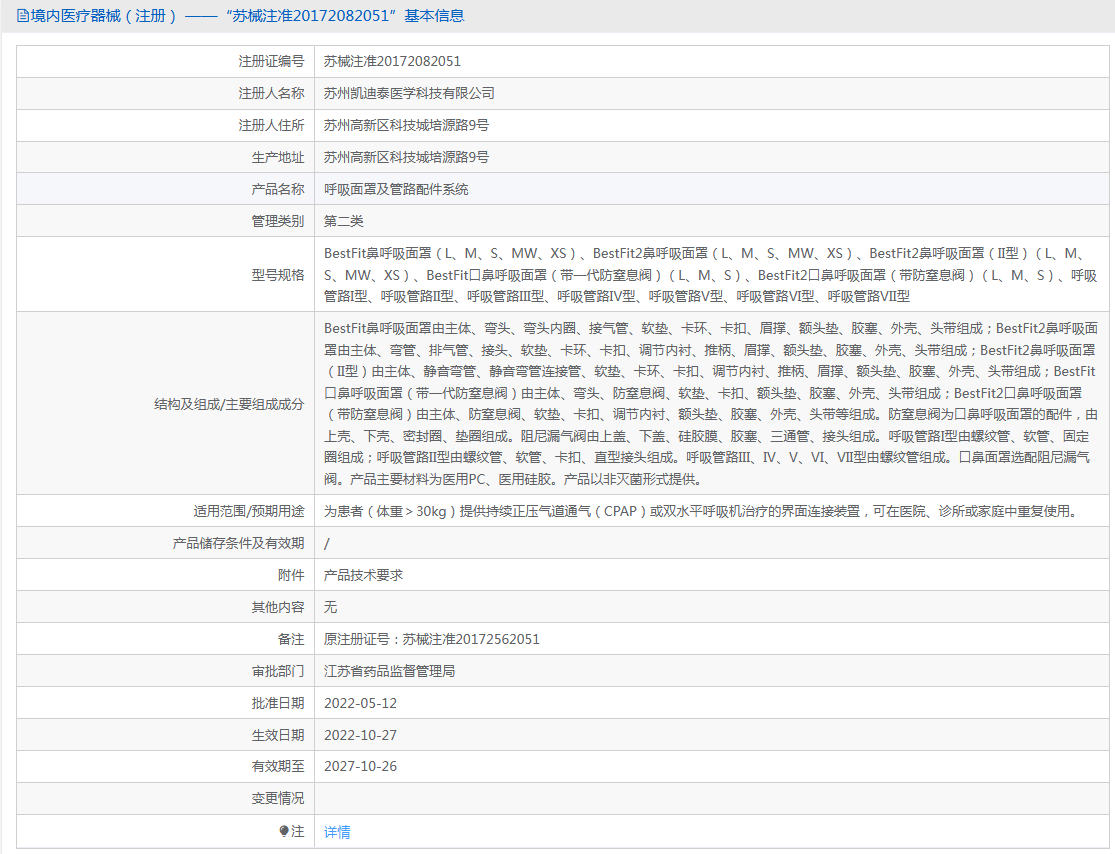This screenshot has width=1115, height=854.
Task: Select the CPAP intended use description
Action: coord(702,511)
